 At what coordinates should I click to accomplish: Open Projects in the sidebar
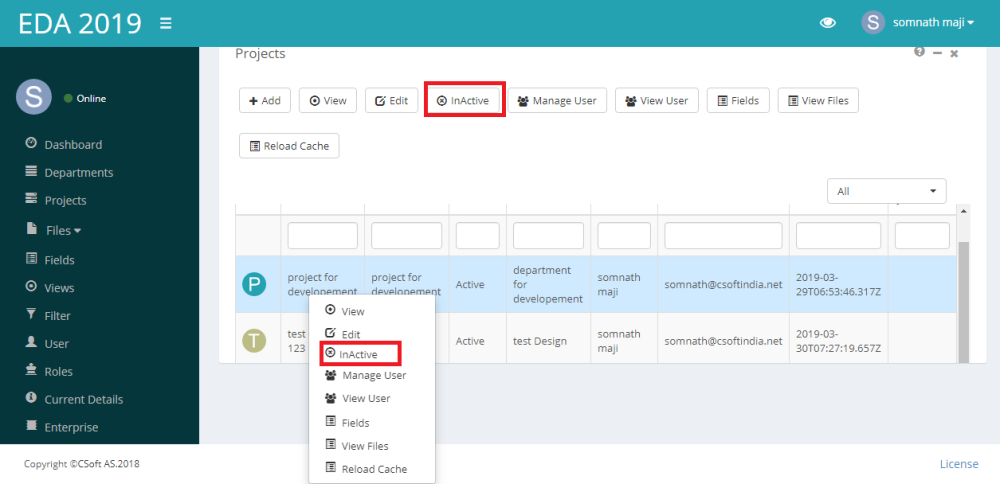point(55,200)
